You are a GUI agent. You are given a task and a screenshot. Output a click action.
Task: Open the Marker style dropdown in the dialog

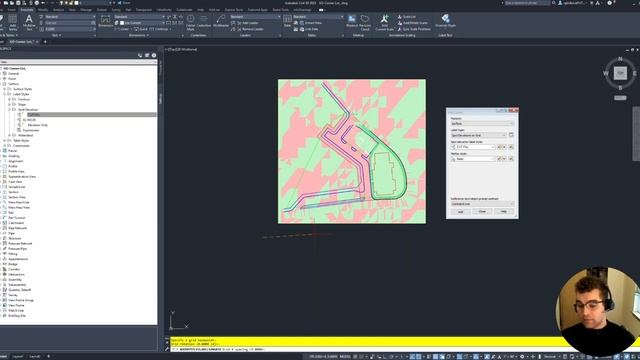pos(473,159)
